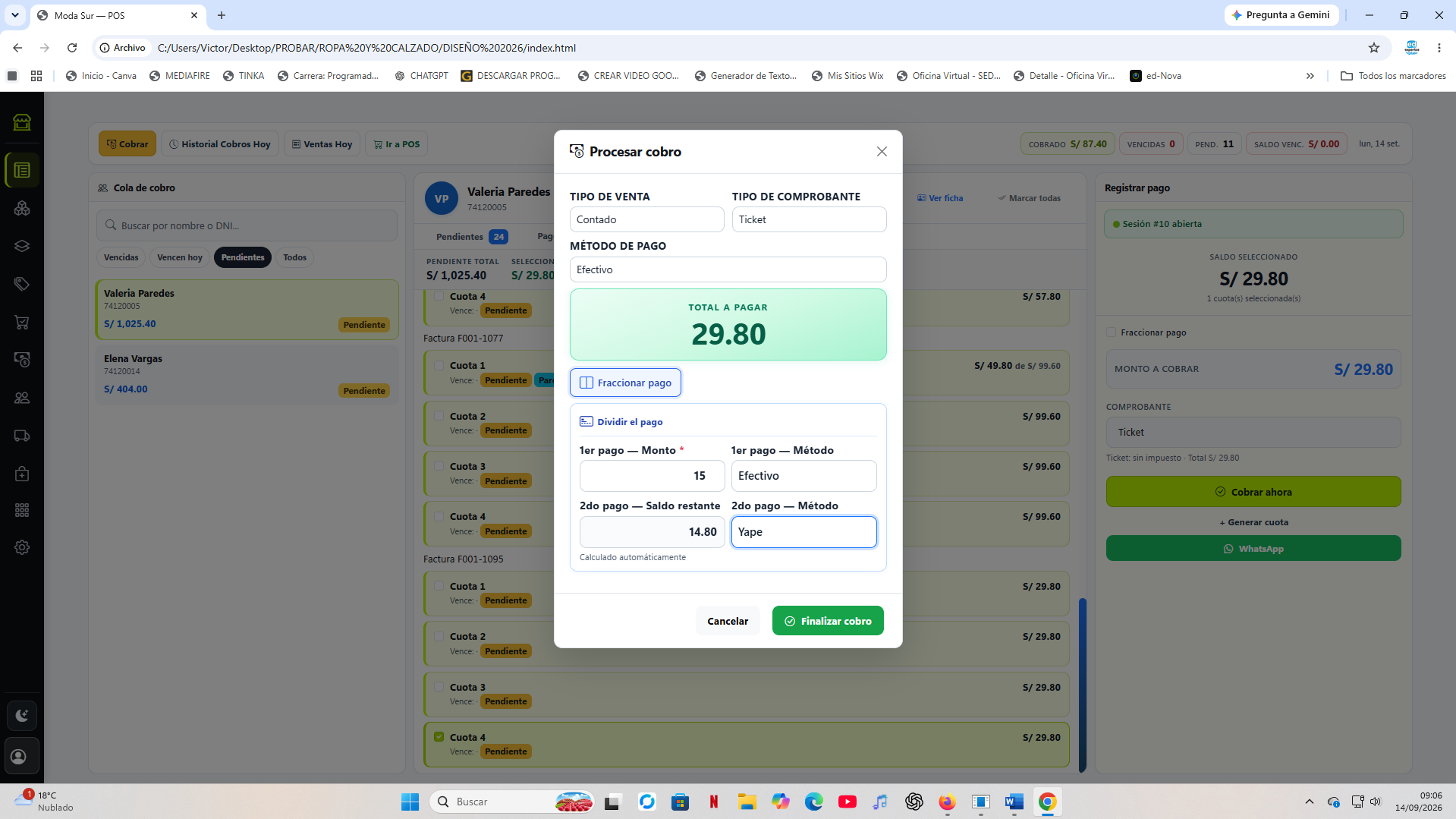The image size is (1456, 819).
Task: Select the Vencidas filter tab
Action: coord(121,257)
